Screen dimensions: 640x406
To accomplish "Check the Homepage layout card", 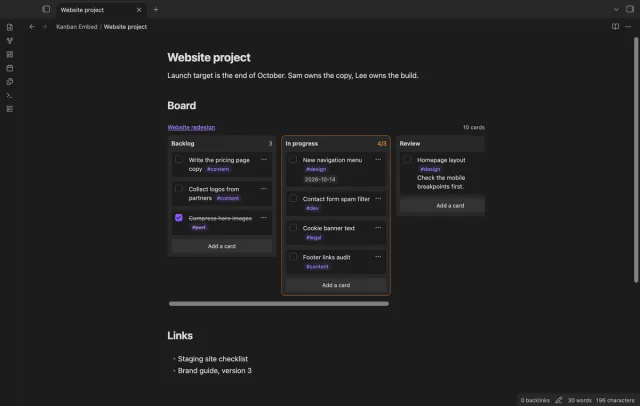I will coord(407,160).
